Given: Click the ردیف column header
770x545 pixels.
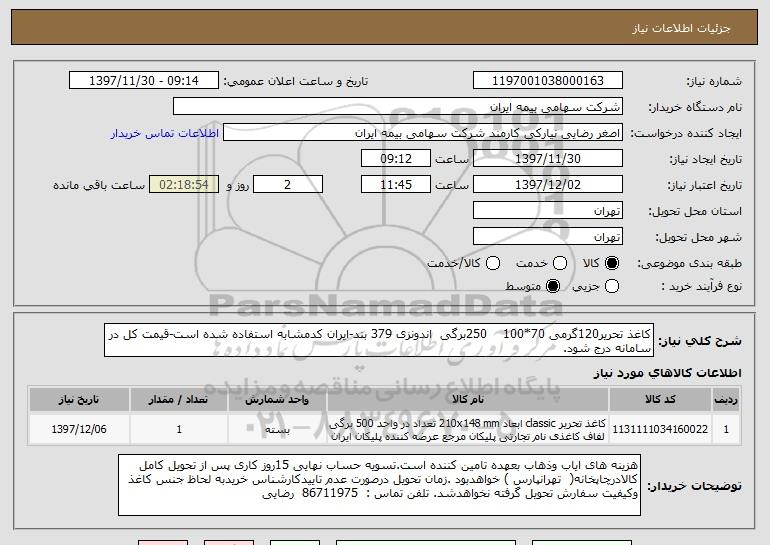Looking at the screenshot, I should 726,400.
